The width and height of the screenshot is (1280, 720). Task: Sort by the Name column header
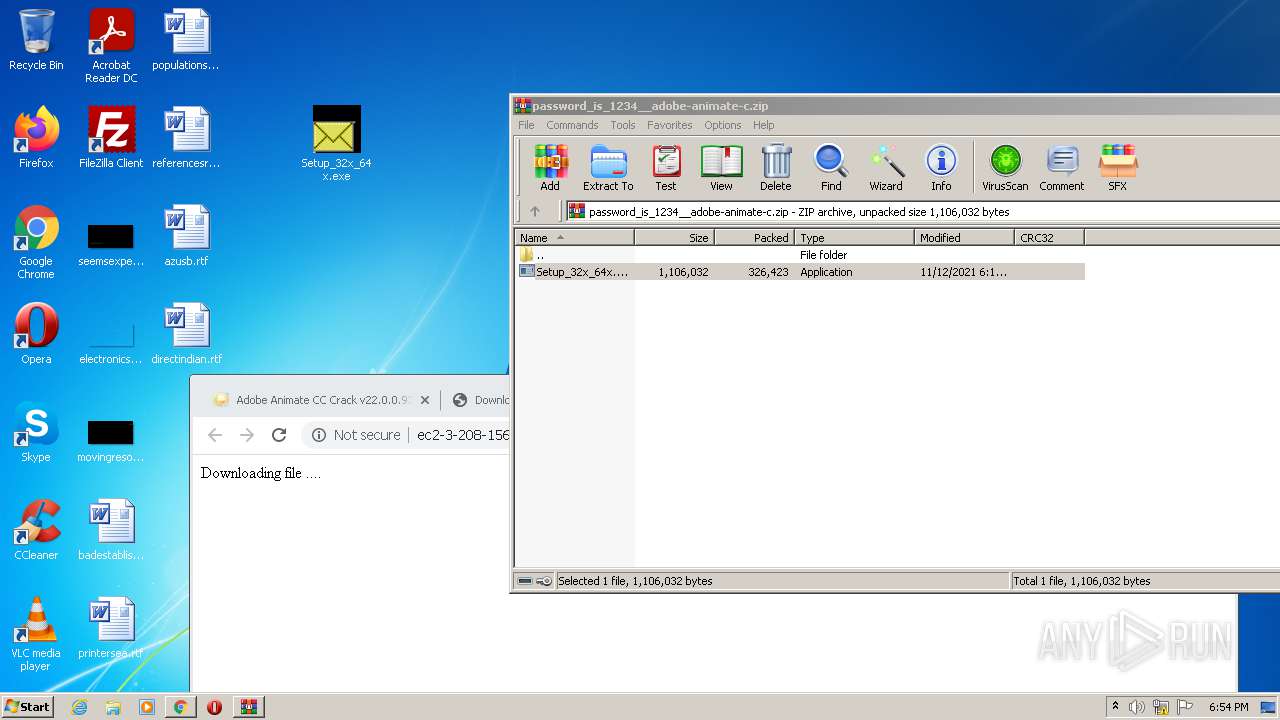pyautogui.click(x=575, y=238)
